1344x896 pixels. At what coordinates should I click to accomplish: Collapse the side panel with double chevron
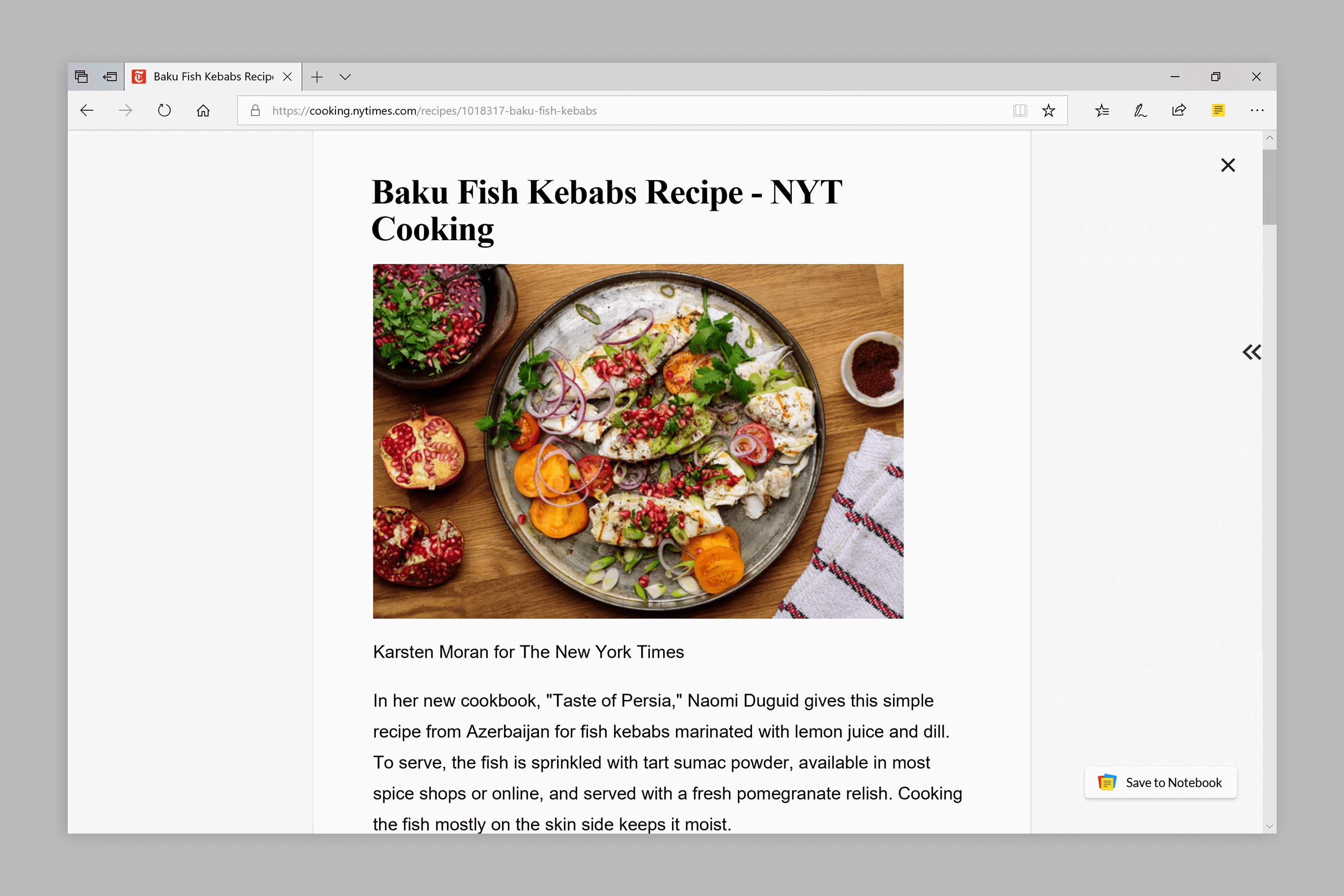(1252, 352)
